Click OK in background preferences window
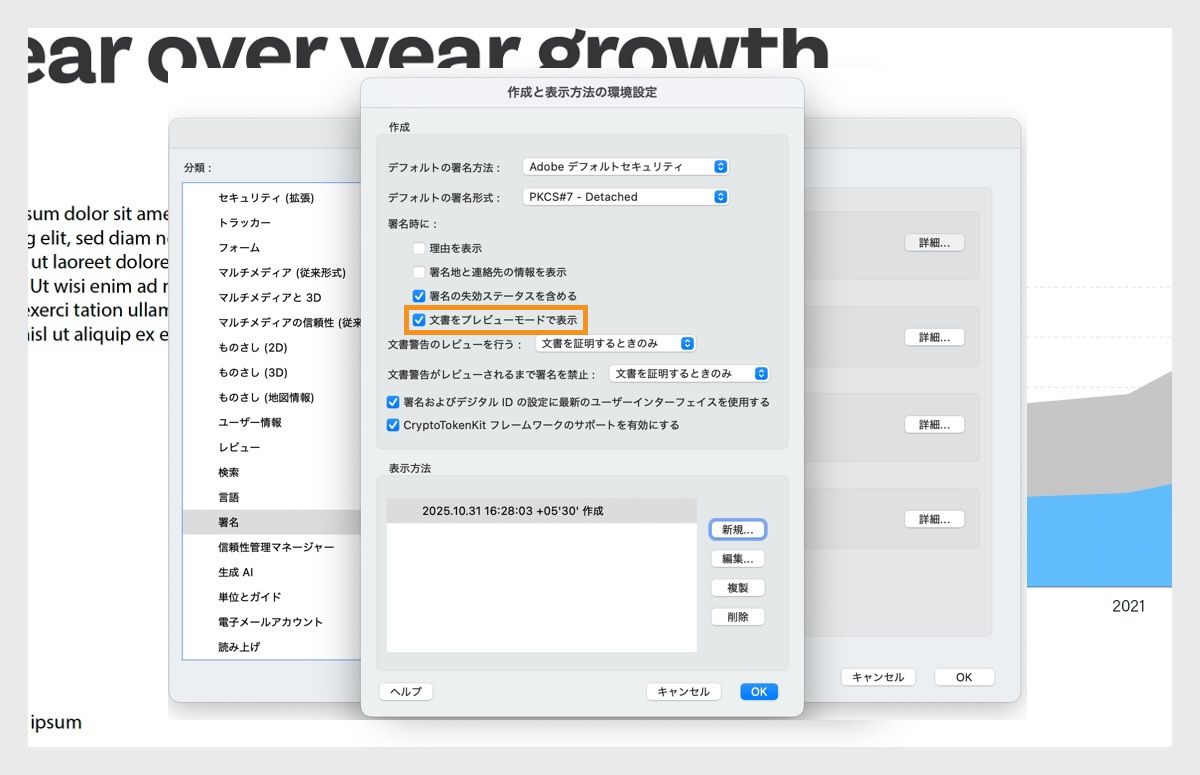 (964, 677)
